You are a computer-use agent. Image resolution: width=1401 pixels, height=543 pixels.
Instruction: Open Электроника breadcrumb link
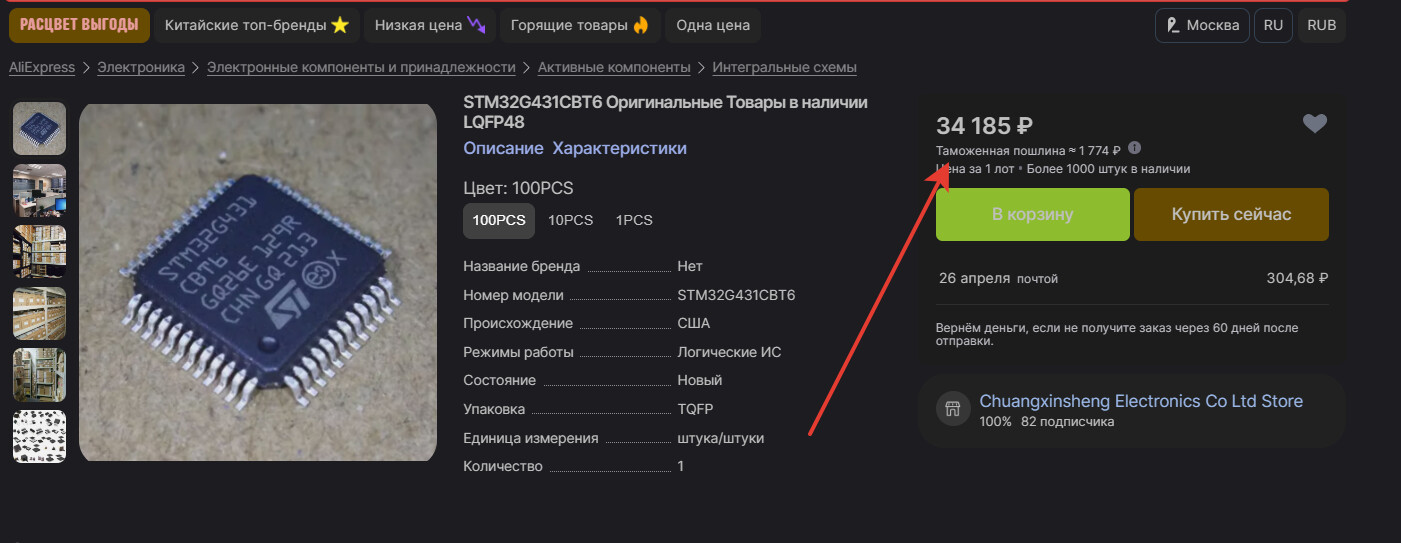pyautogui.click(x=141, y=67)
